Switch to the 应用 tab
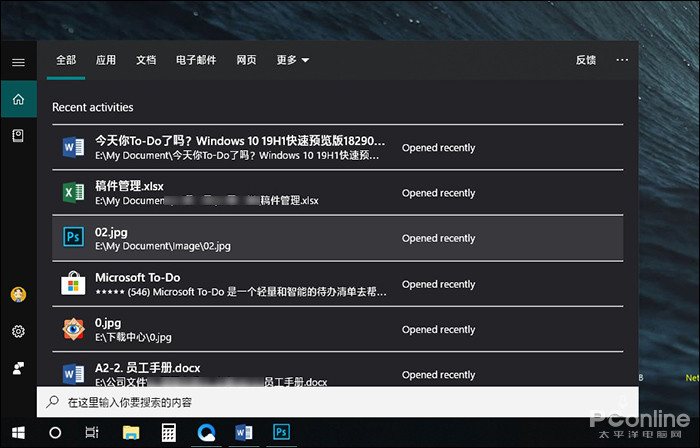This screenshot has height=448, width=700. tap(106, 60)
